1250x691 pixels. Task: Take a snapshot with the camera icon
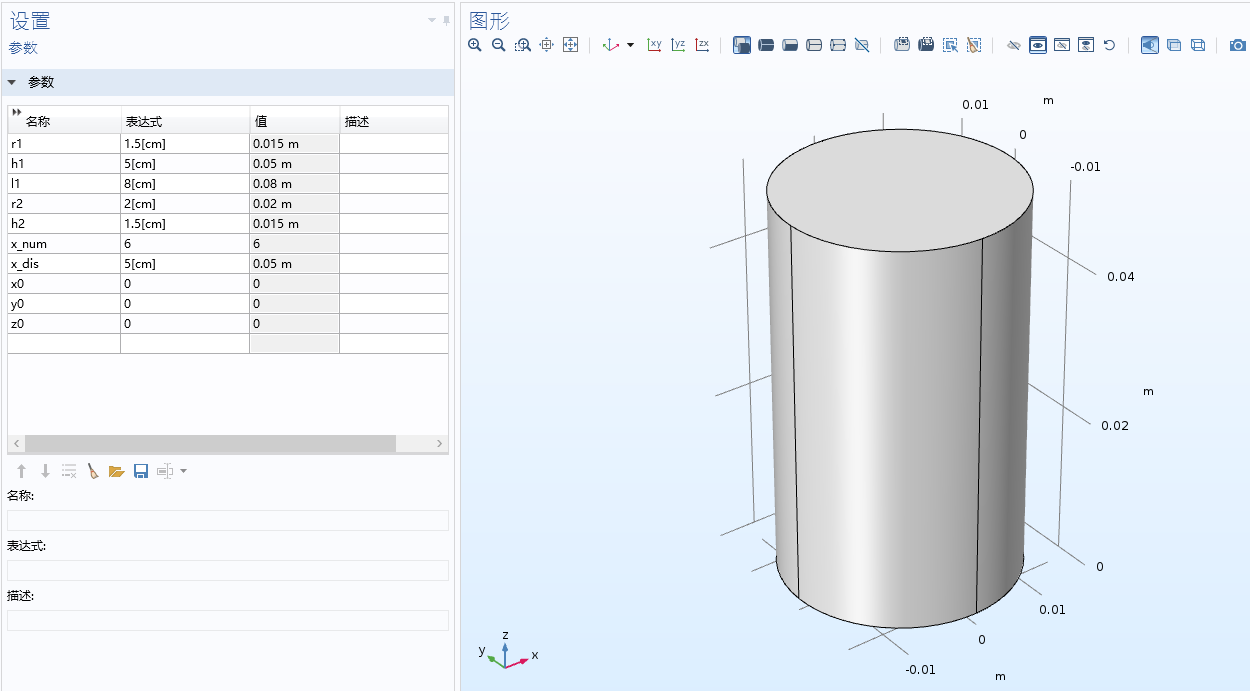coord(1238,45)
